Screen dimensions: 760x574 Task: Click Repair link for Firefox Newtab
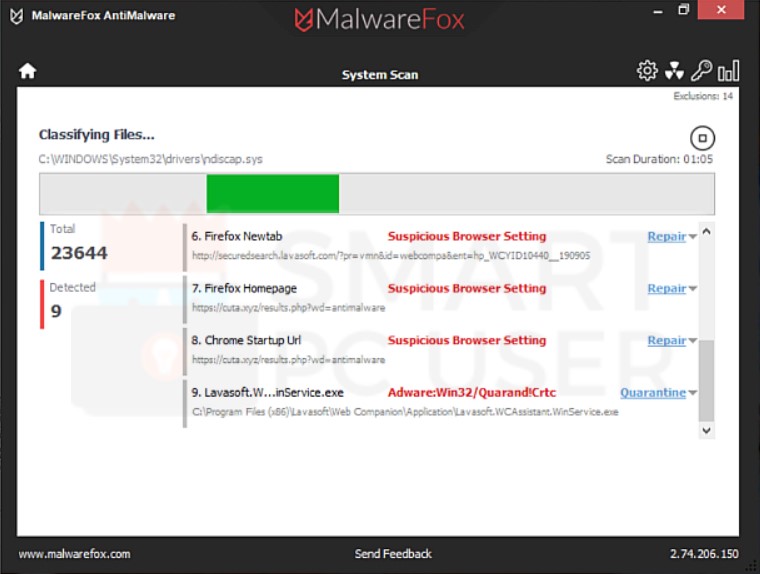666,237
